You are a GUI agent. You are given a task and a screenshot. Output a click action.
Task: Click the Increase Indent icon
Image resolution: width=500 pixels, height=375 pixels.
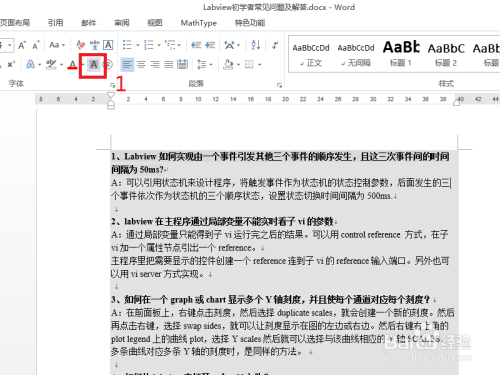[210, 45]
